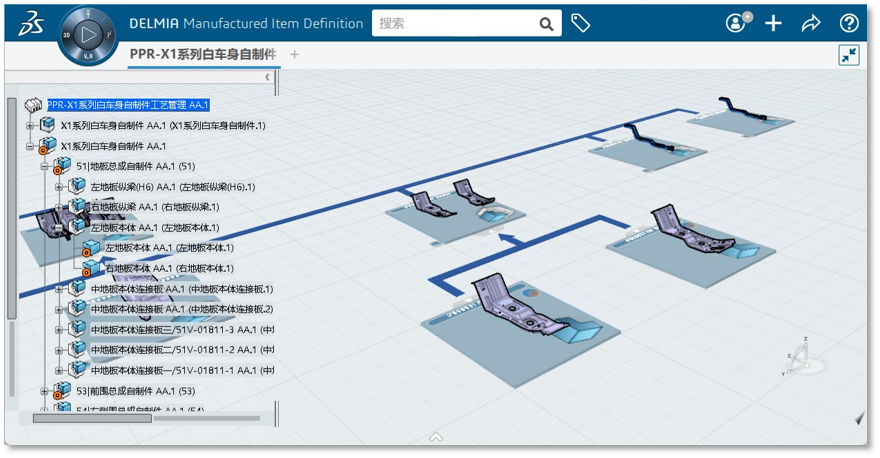
Task: Select the PPR-X1系列白车身自制件 tab
Action: point(203,54)
